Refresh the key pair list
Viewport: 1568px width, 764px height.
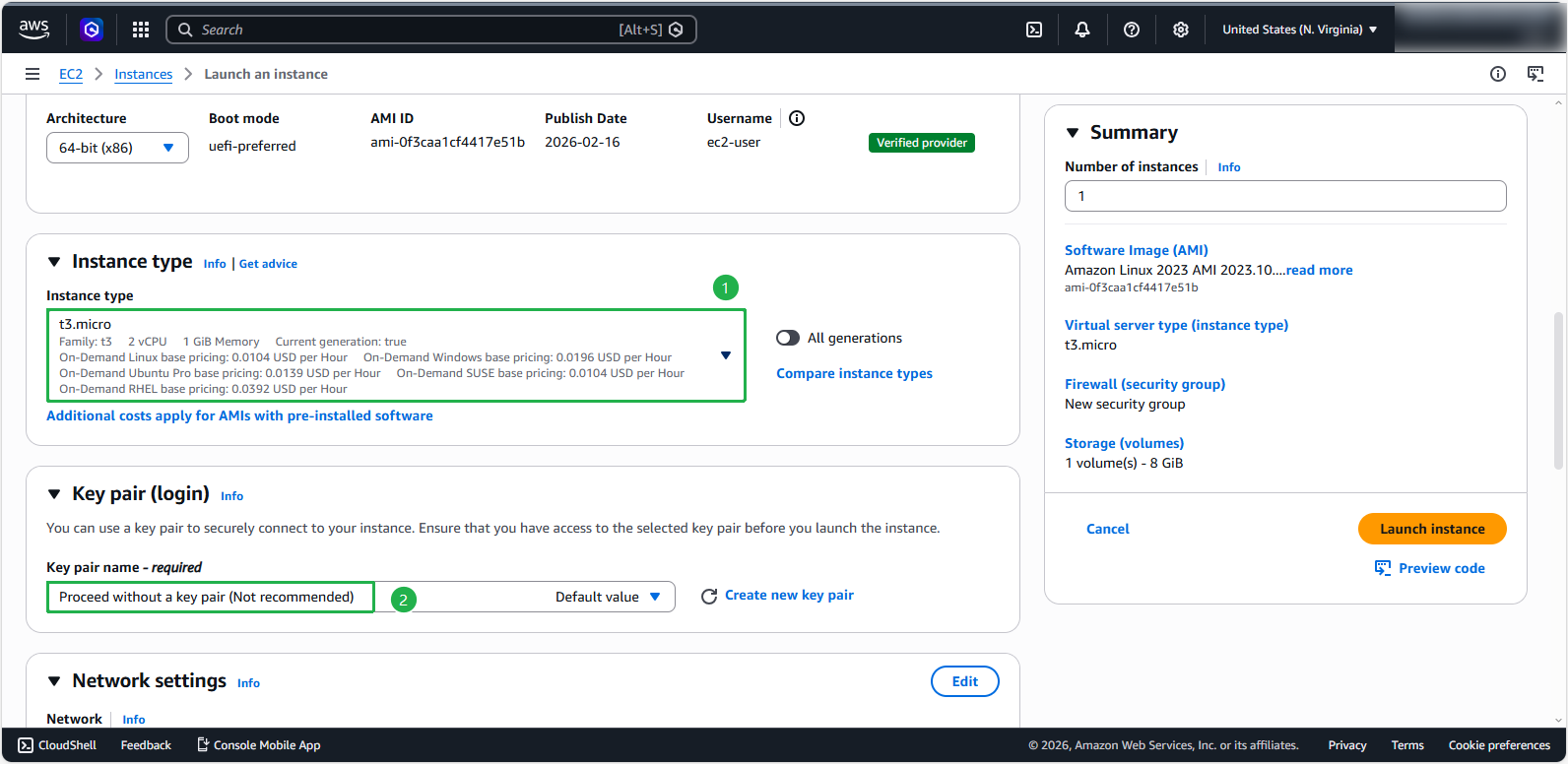pyautogui.click(x=708, y=597)
